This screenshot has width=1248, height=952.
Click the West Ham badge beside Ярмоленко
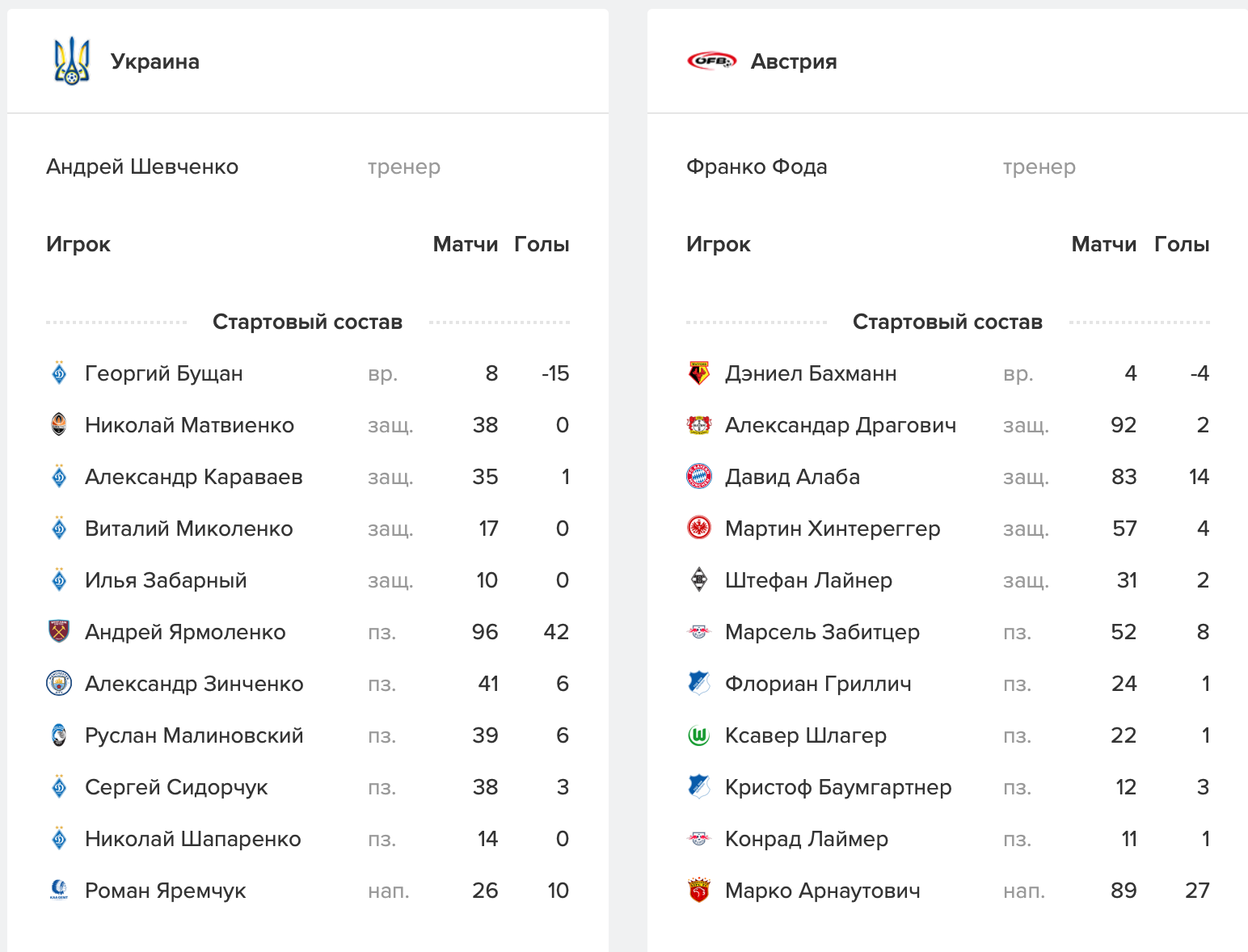pos(59,631)
